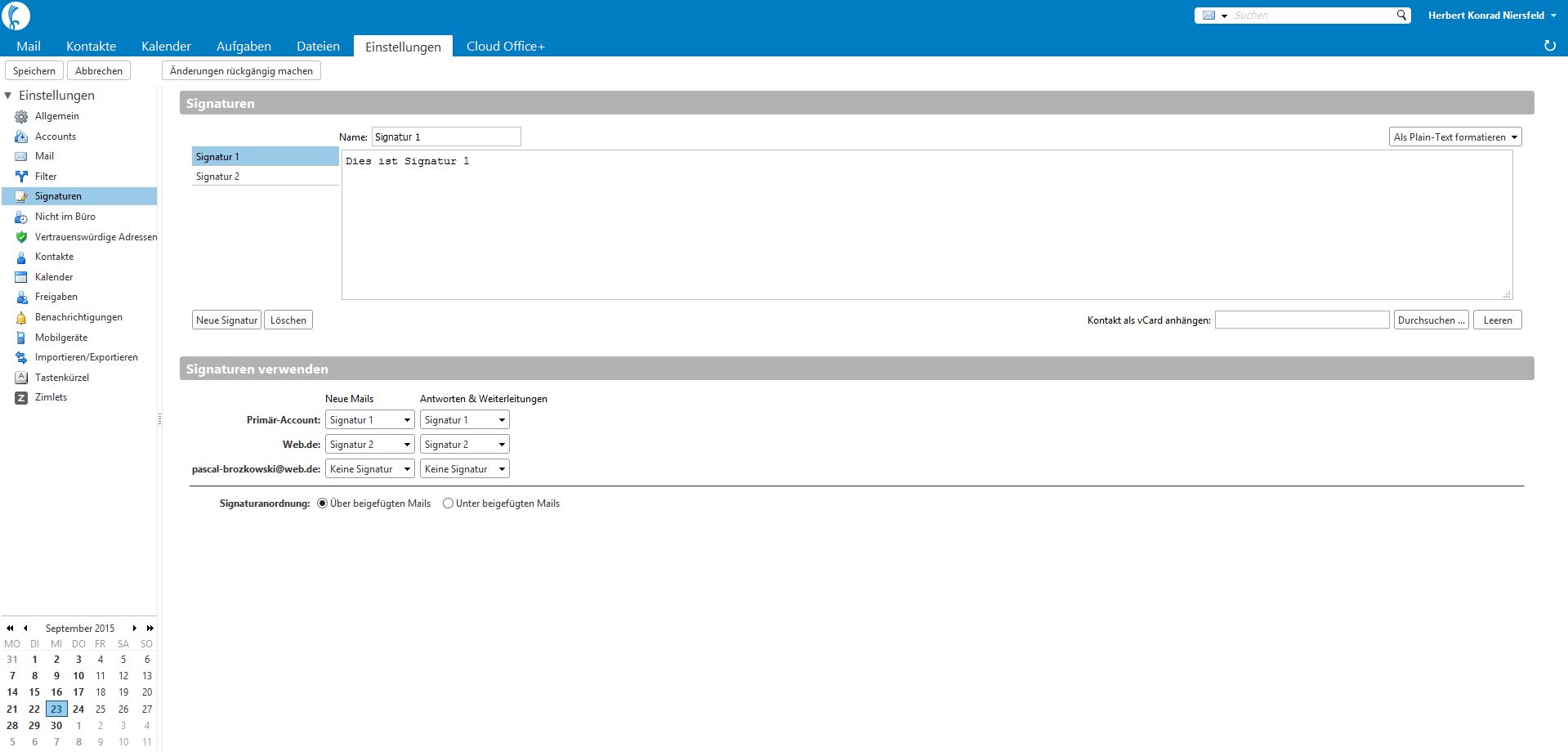The image size is (1568, 752).
Task: Open Benachrichtigungen bell icon
Action: point(21,318)
